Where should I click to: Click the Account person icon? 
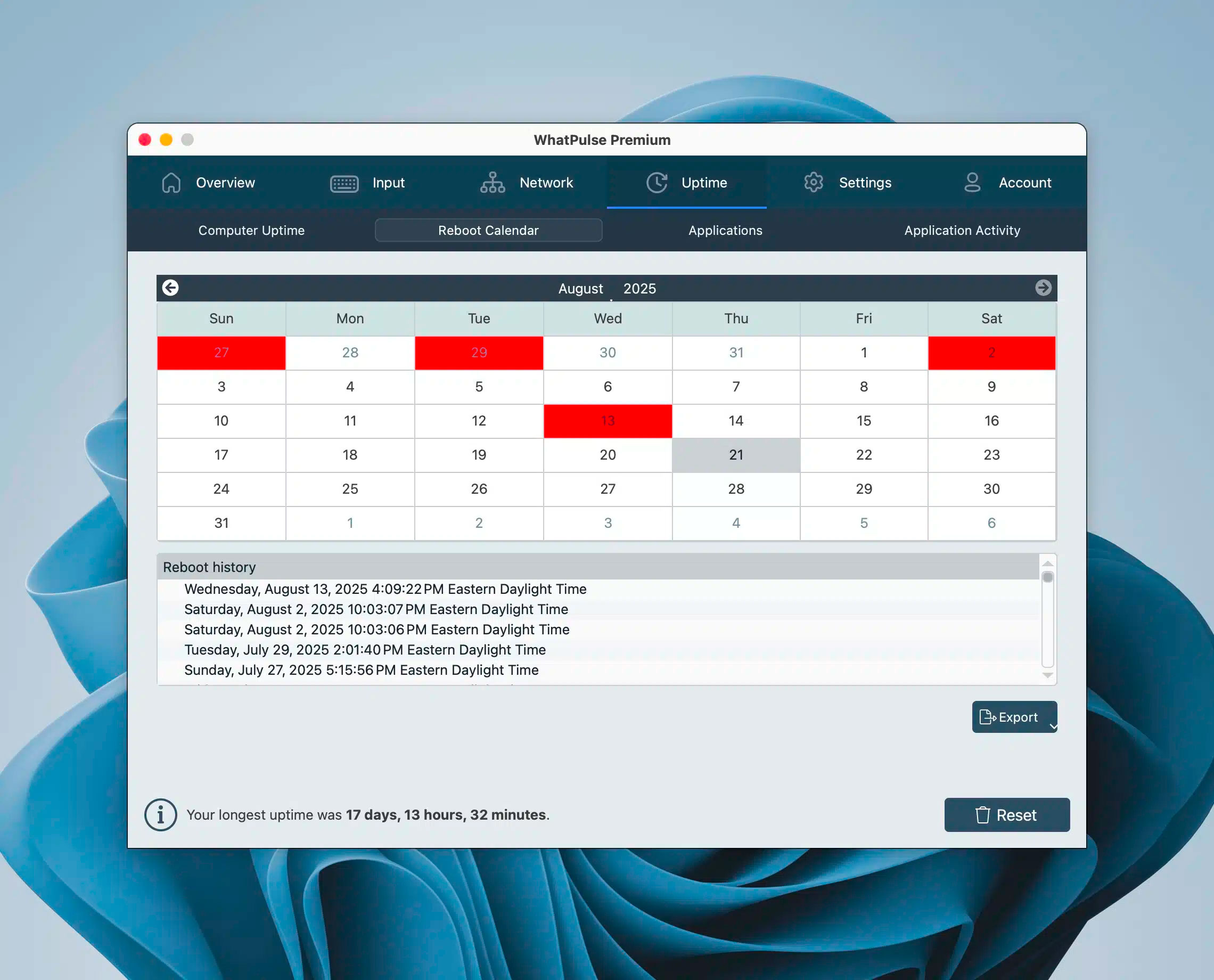click(972, 182)
